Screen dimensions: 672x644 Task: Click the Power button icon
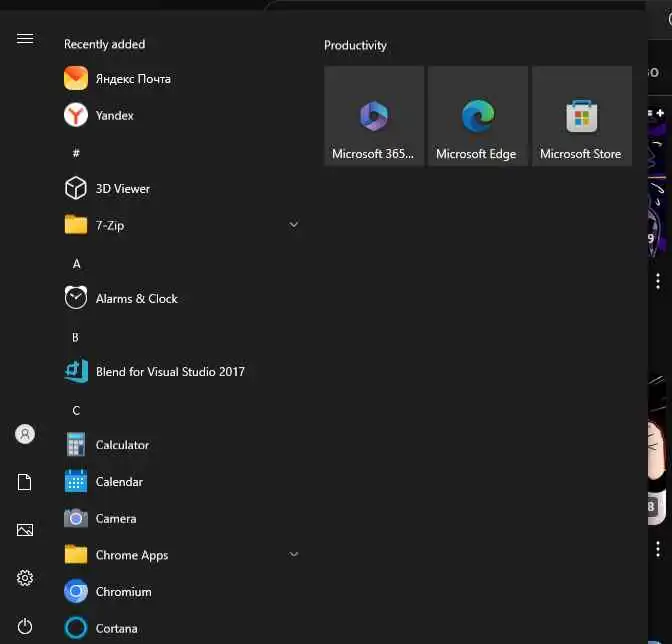25,626
